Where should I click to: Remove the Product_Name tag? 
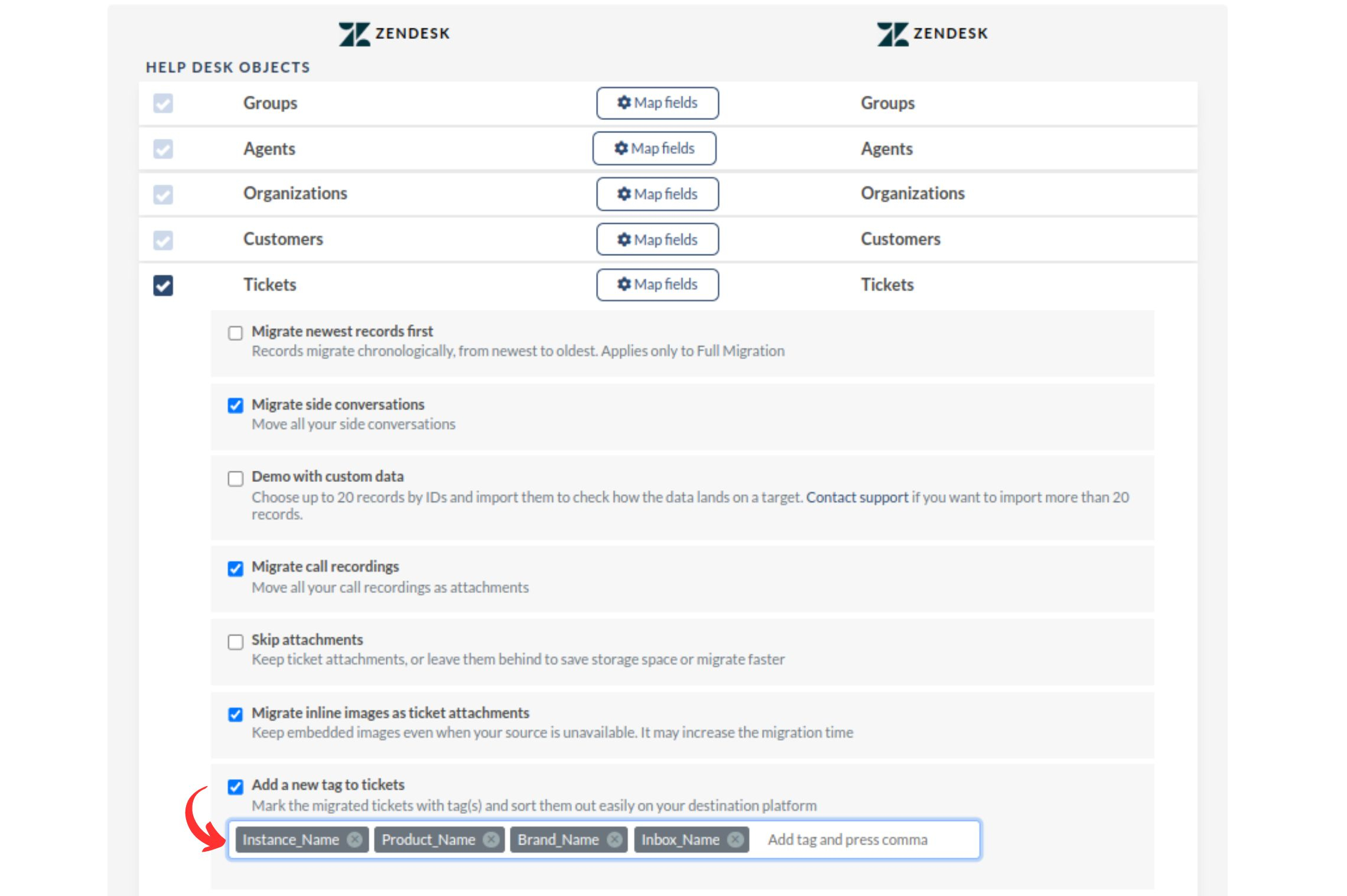(x=491, y=839)
